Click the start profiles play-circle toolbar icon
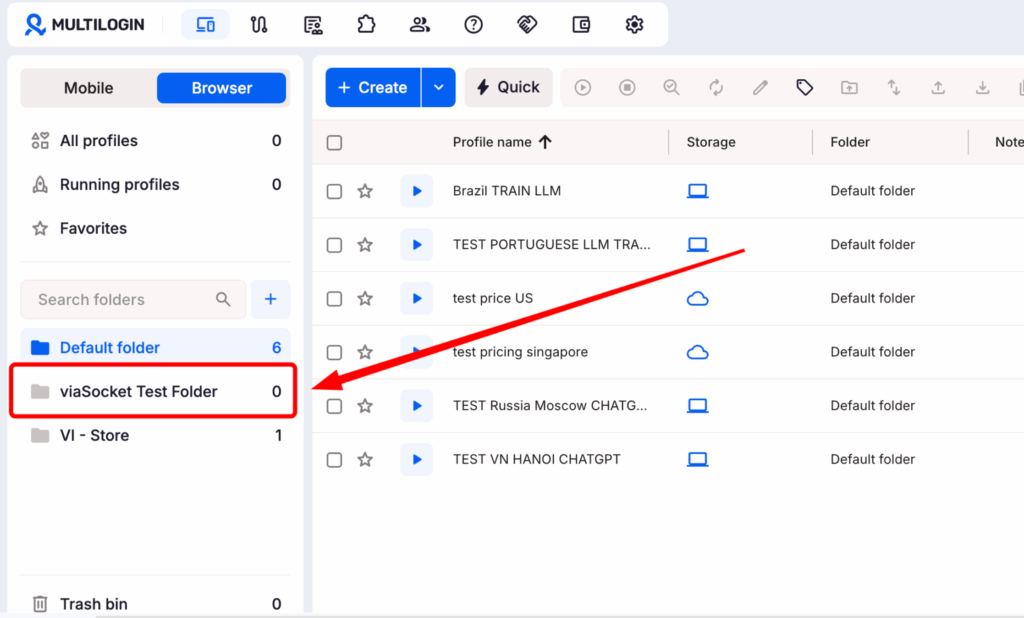The height and width of the screenshot is (618, 1024). [583, 88]
